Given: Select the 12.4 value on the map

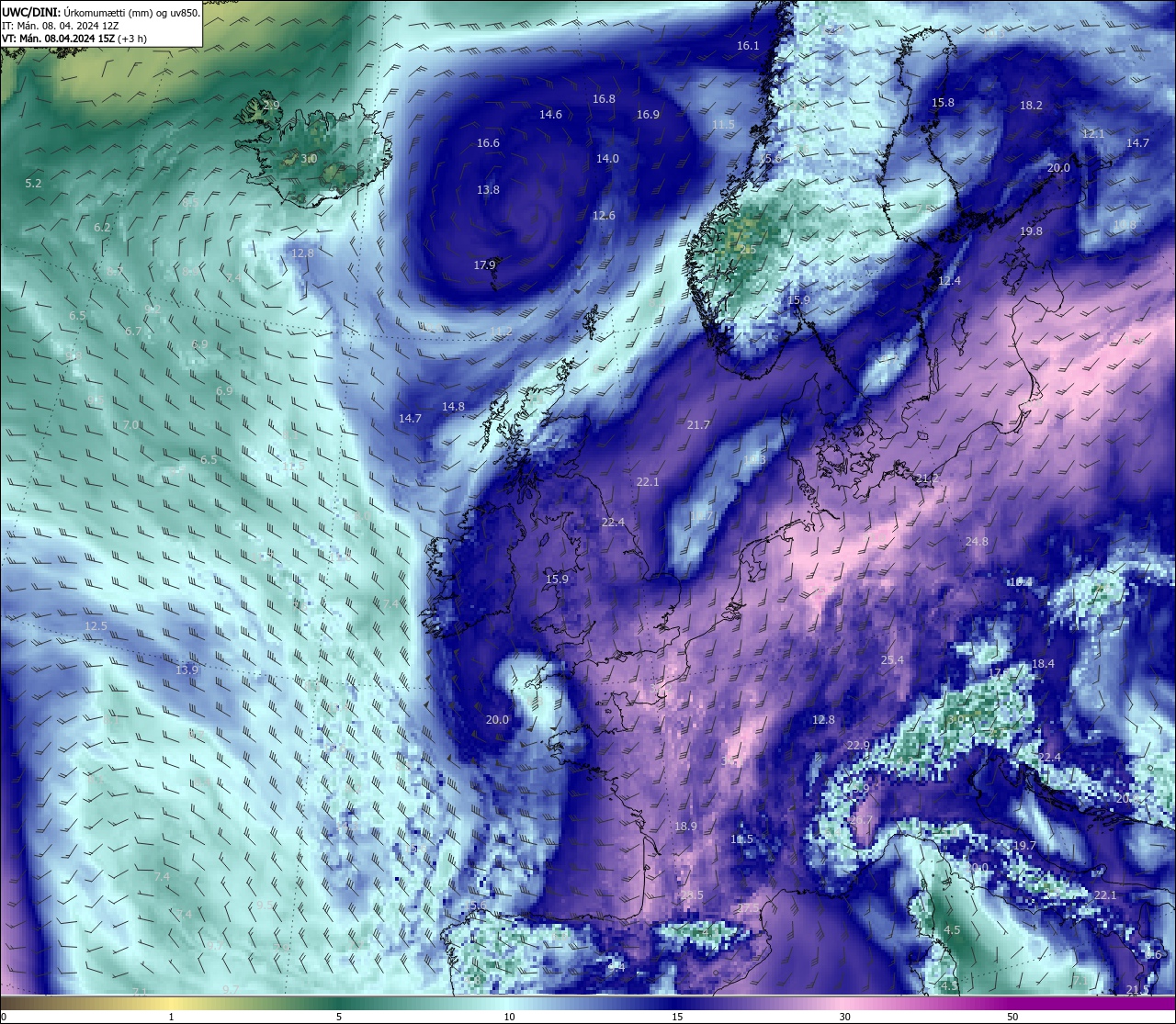Looking at the screenshot, I should (x=949, y=281).
